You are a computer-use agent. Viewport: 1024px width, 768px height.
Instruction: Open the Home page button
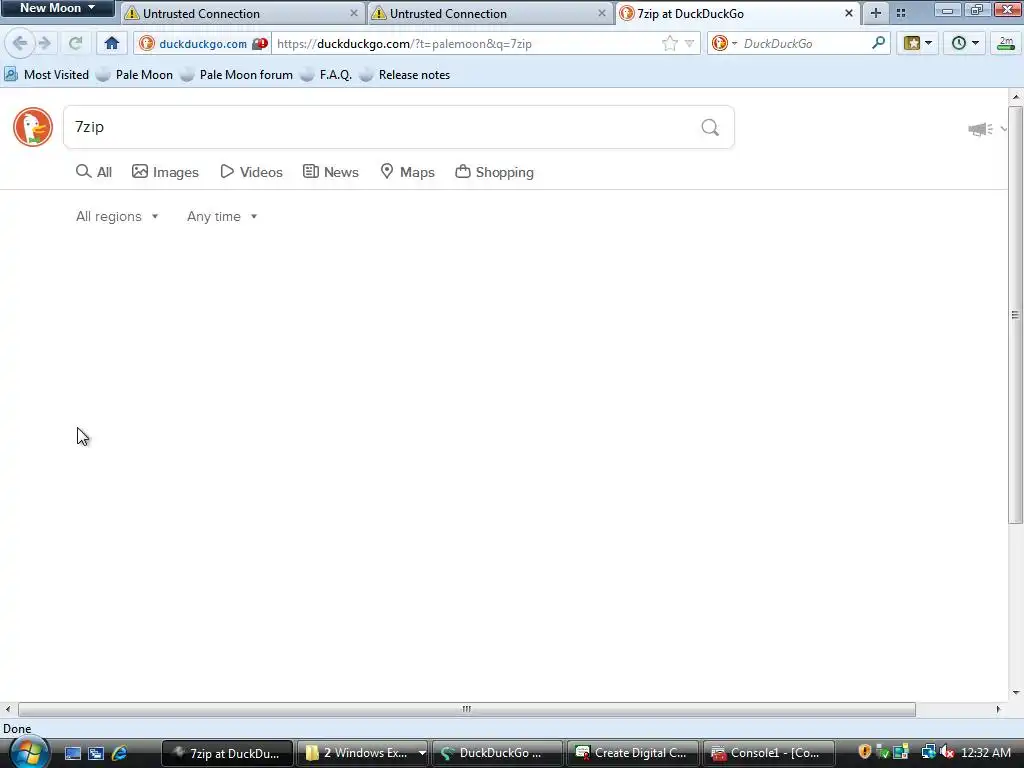coord(112,44)
